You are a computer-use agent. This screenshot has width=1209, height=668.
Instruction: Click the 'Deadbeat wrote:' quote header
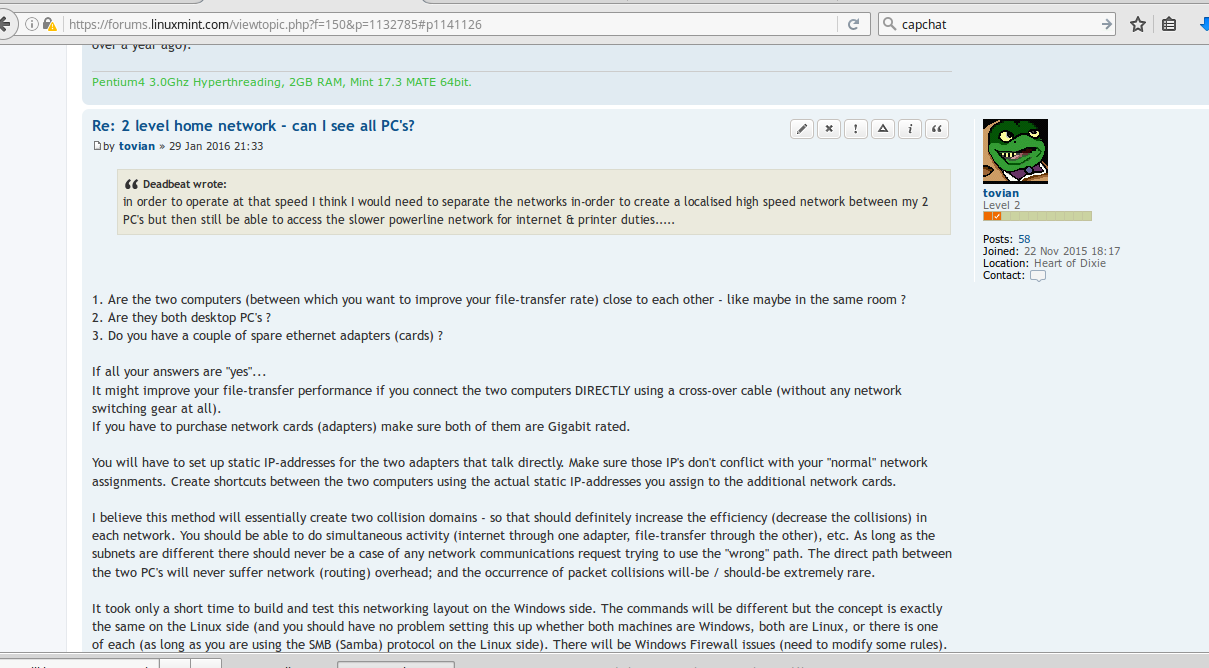point(184,184)
